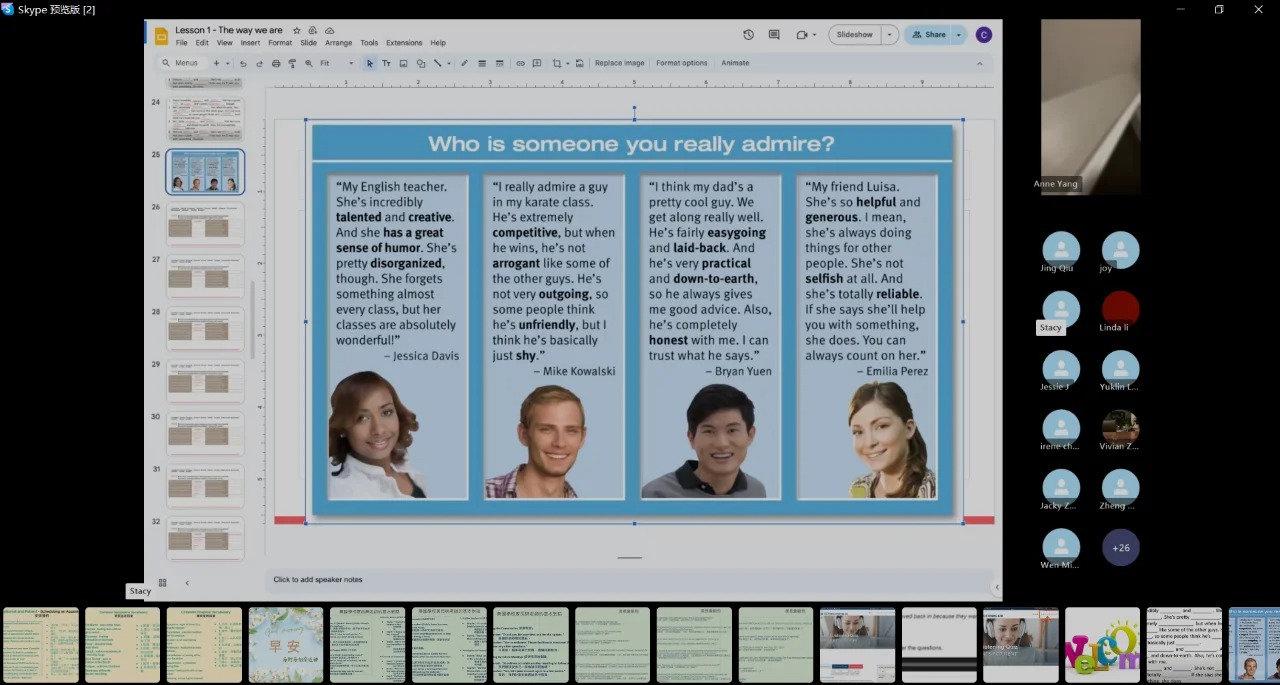Image resolution: width=1280 pixels, height=685 pixels.
Task: Show the +26 more participants
Action: (x=1121, y=548)
